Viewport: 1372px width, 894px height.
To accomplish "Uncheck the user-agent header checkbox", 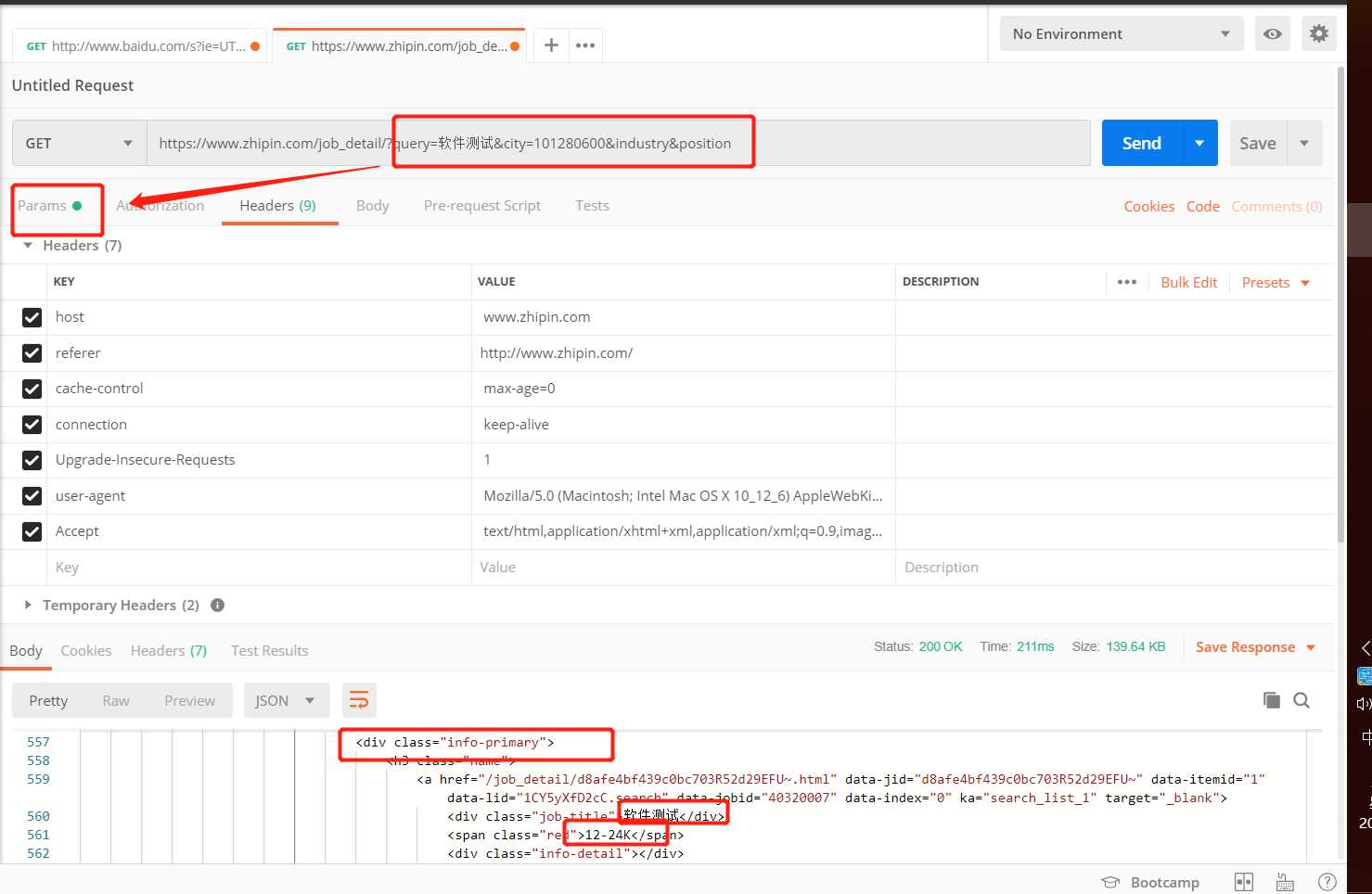I will tap(32, 496).
